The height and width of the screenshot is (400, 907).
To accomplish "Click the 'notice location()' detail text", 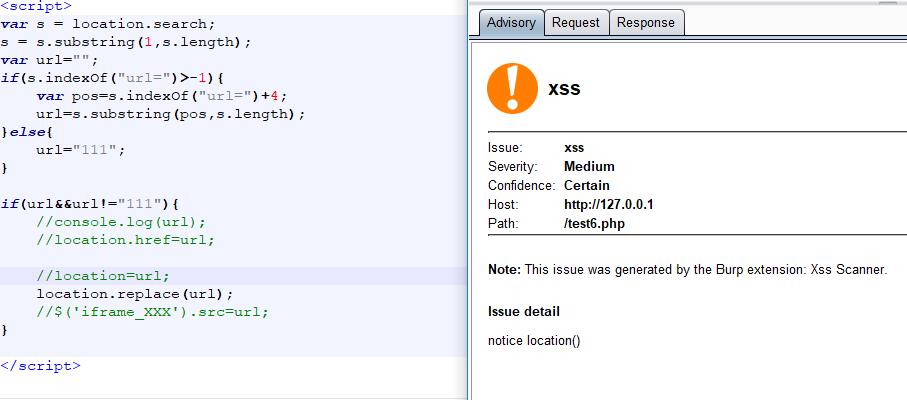I will [x=534, y=340].
